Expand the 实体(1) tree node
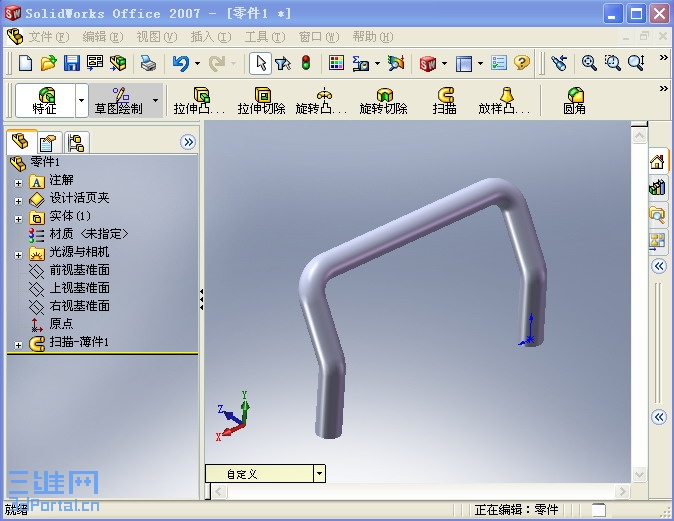The image size is (674, 521). pos(18,219)
